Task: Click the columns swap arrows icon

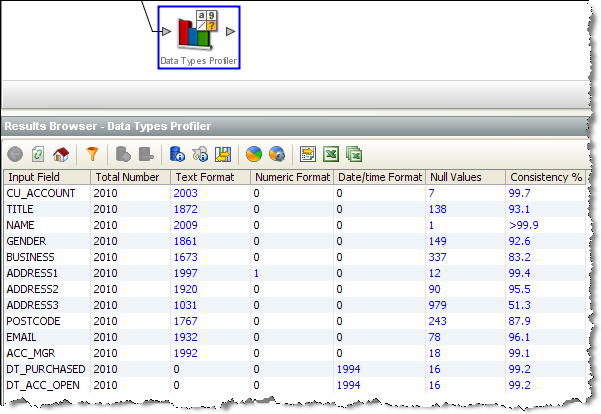Action: [223, 154]
